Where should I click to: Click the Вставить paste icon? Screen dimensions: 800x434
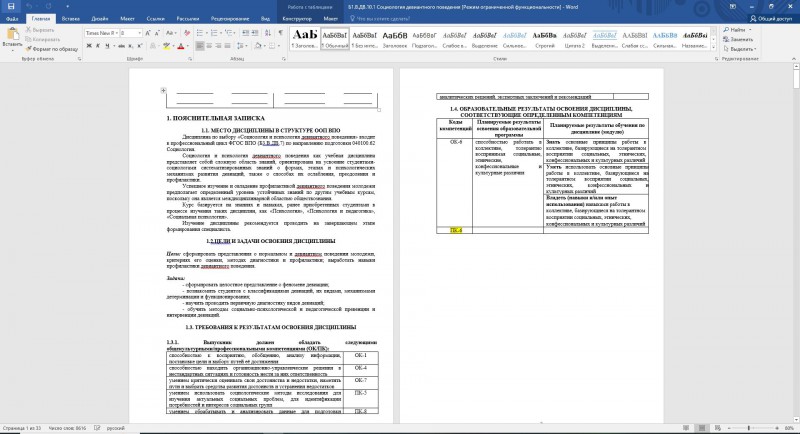[12, 35]
